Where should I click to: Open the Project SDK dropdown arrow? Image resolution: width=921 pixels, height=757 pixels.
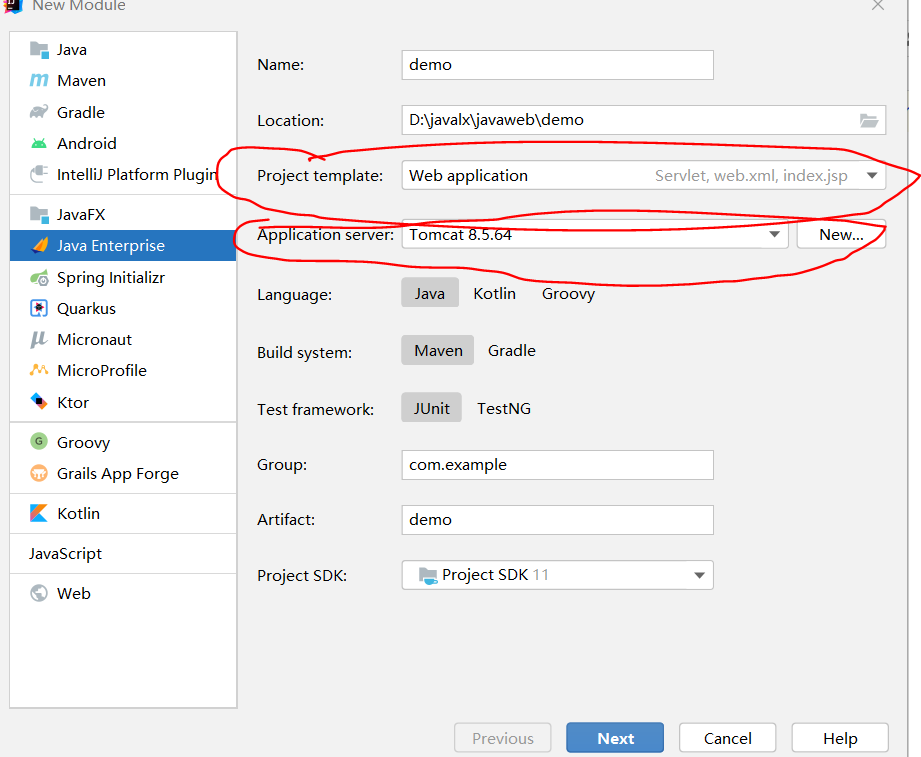point(699,575)
